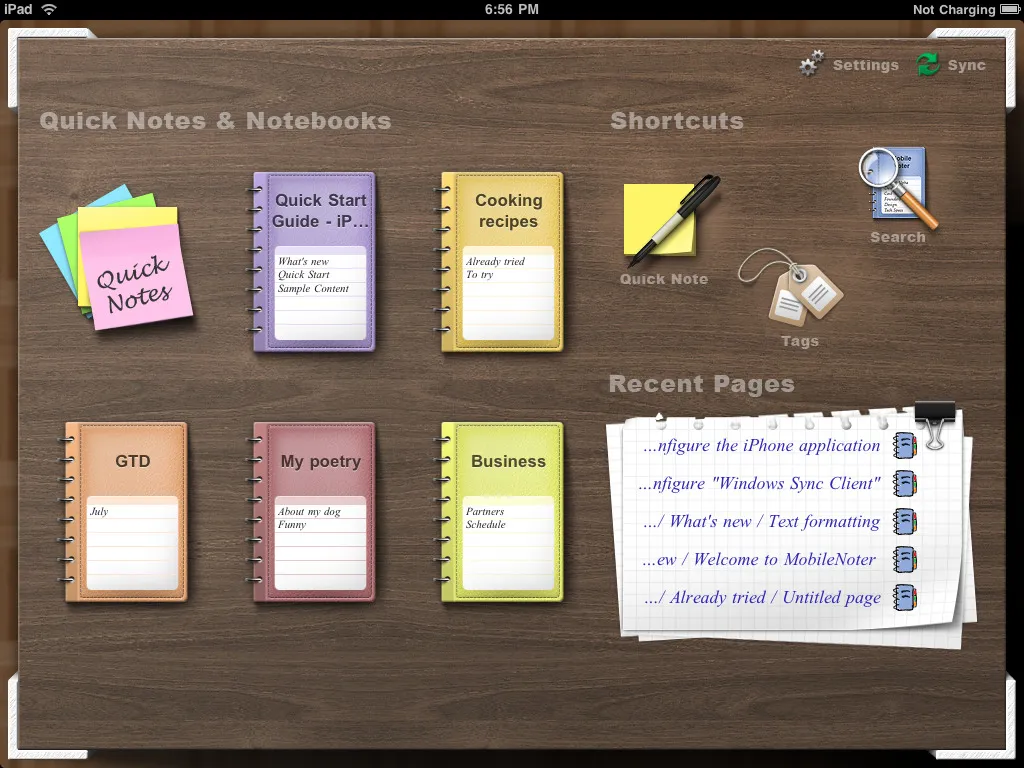
Task: Open the GTD notebook
Action: pyautogui.click(x=128, y=461)
